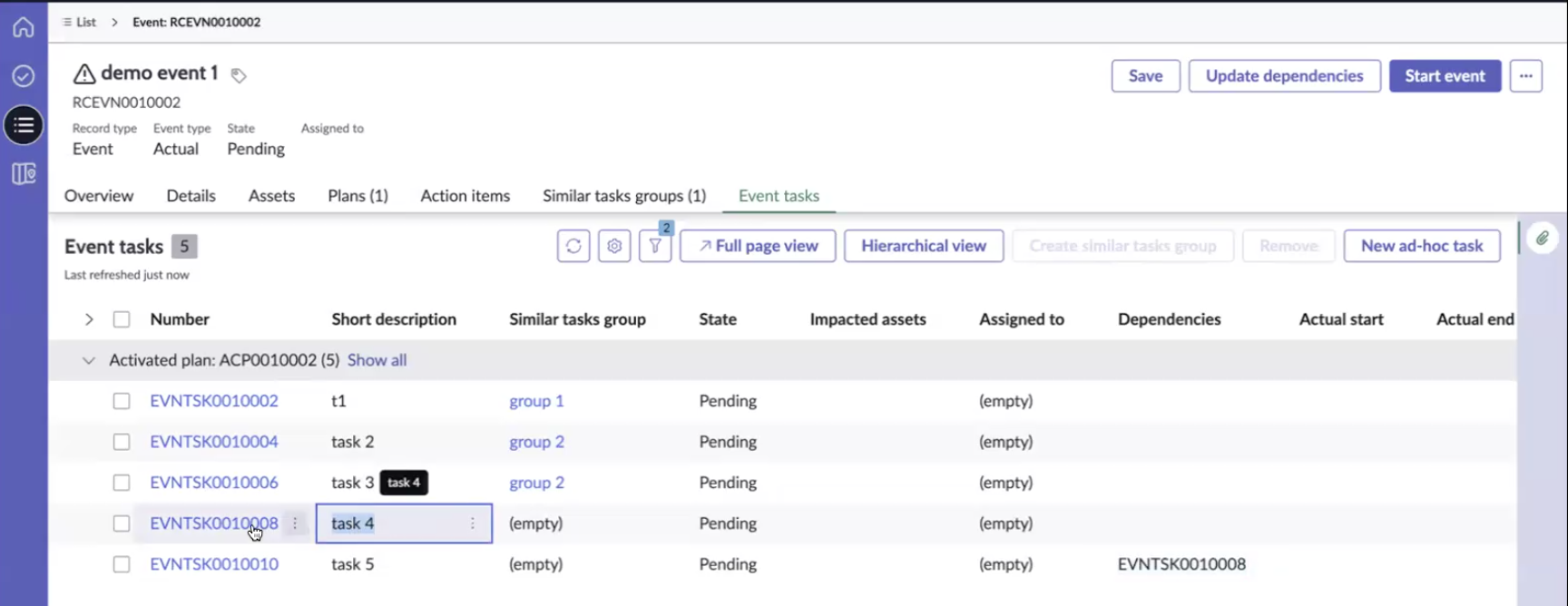Open the group 1 link
1568x606 pixels.
(x=536, y=401)
